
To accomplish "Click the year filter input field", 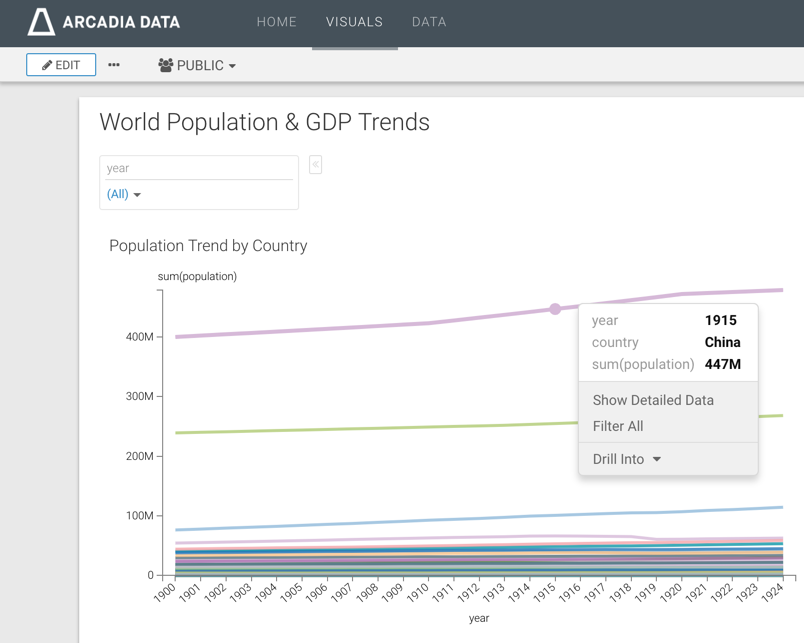I will [x=198, y=168].
